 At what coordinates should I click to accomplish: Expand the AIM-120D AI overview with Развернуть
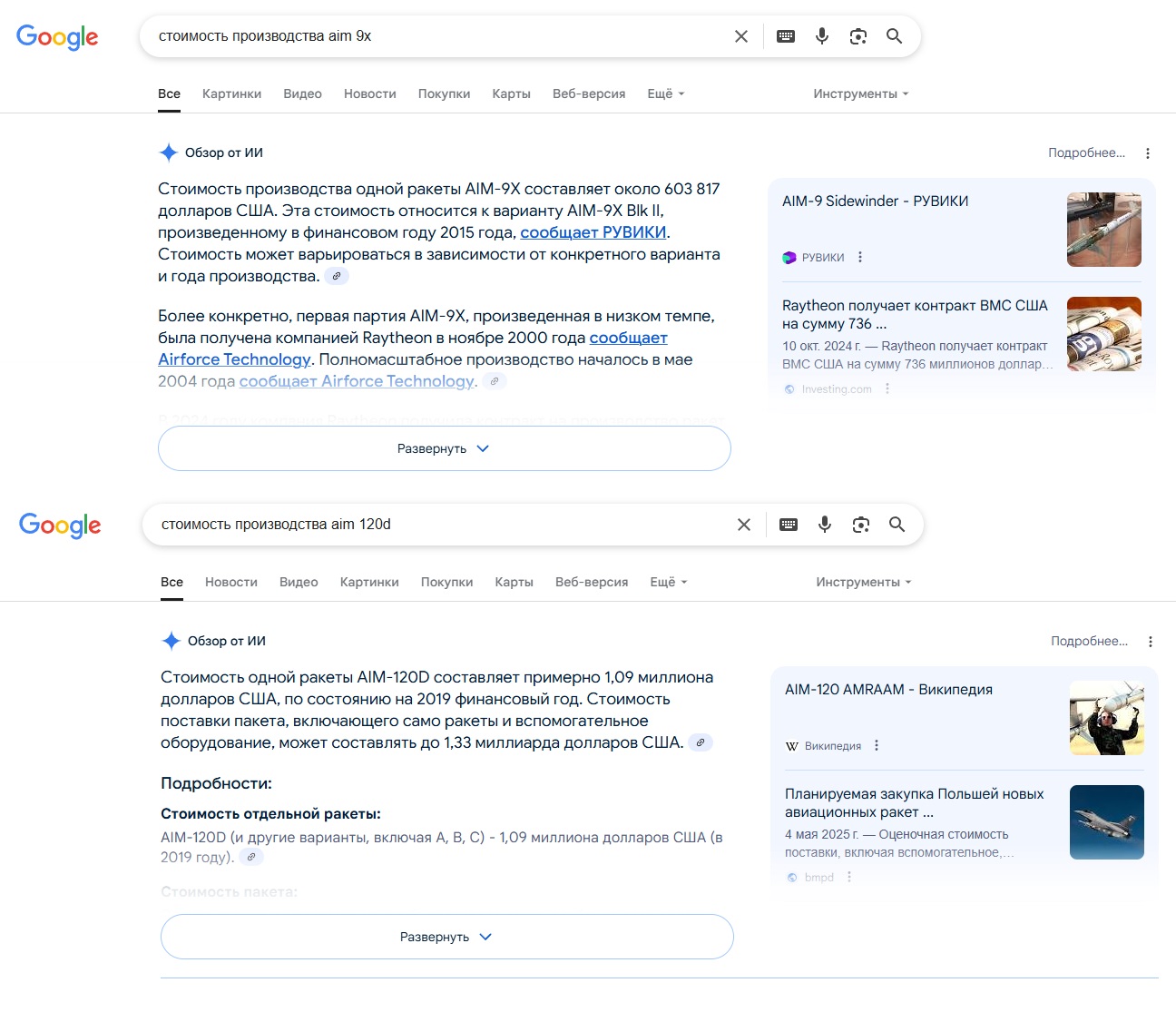(447, 937)
